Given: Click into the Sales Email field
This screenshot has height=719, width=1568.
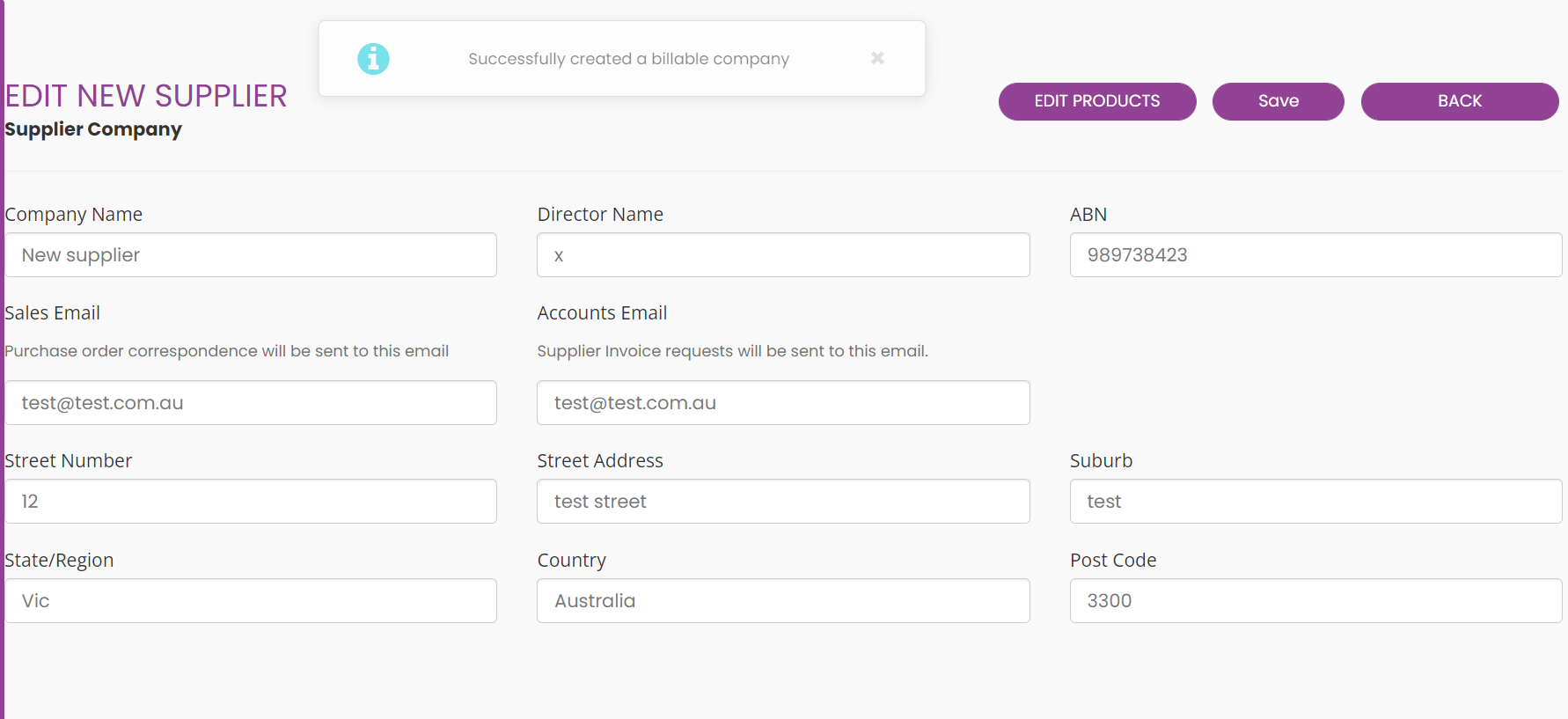Looking at the screenshot, I should point(251,403).
